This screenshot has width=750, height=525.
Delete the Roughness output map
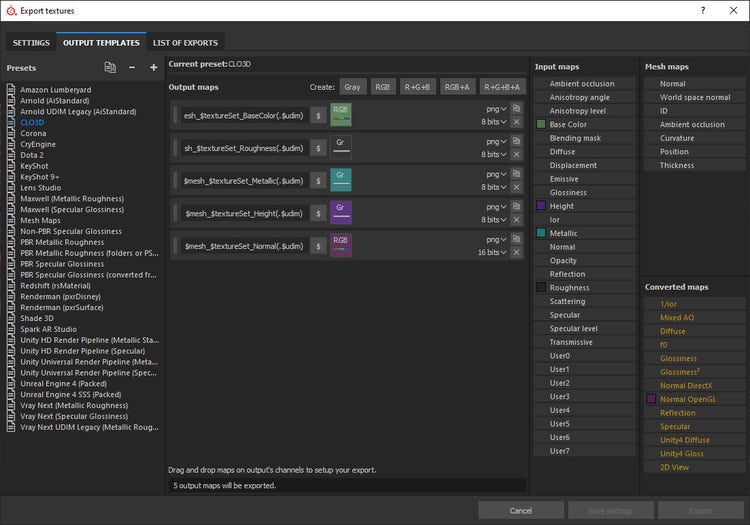click(x=516, y=154)
